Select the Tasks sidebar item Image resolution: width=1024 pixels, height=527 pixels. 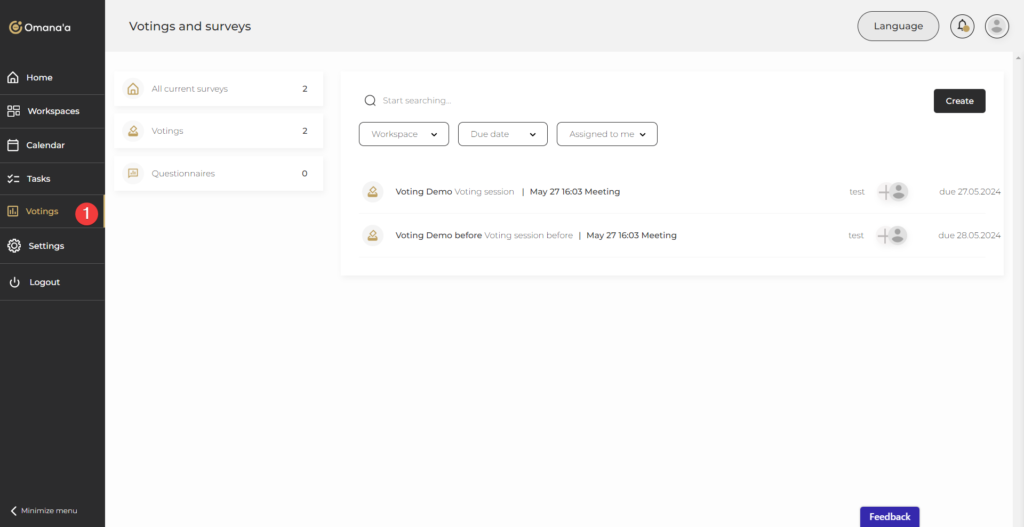click(39, 179)
